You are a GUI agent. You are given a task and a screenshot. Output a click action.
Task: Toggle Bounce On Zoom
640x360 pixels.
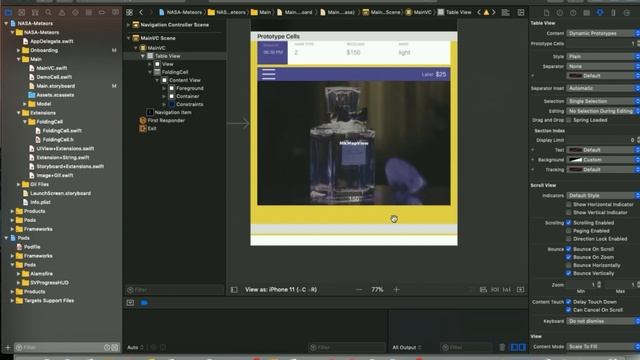[569, 257]
